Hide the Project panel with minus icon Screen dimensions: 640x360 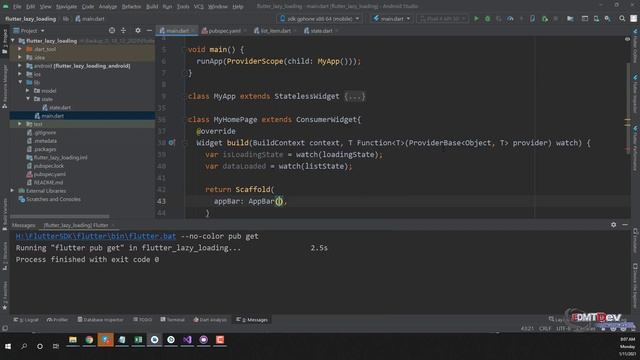pos(149,31)
